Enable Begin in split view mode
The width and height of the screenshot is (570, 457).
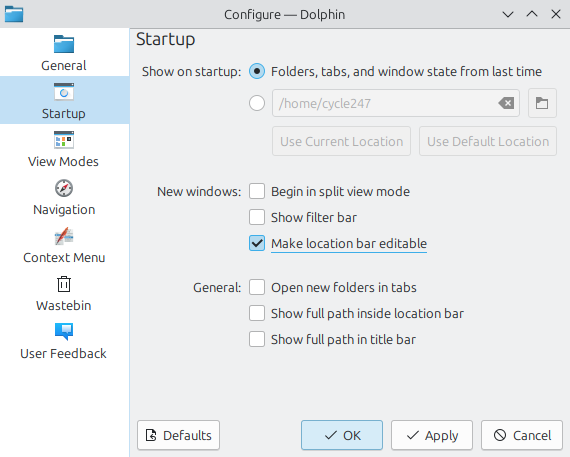point(257,191)
